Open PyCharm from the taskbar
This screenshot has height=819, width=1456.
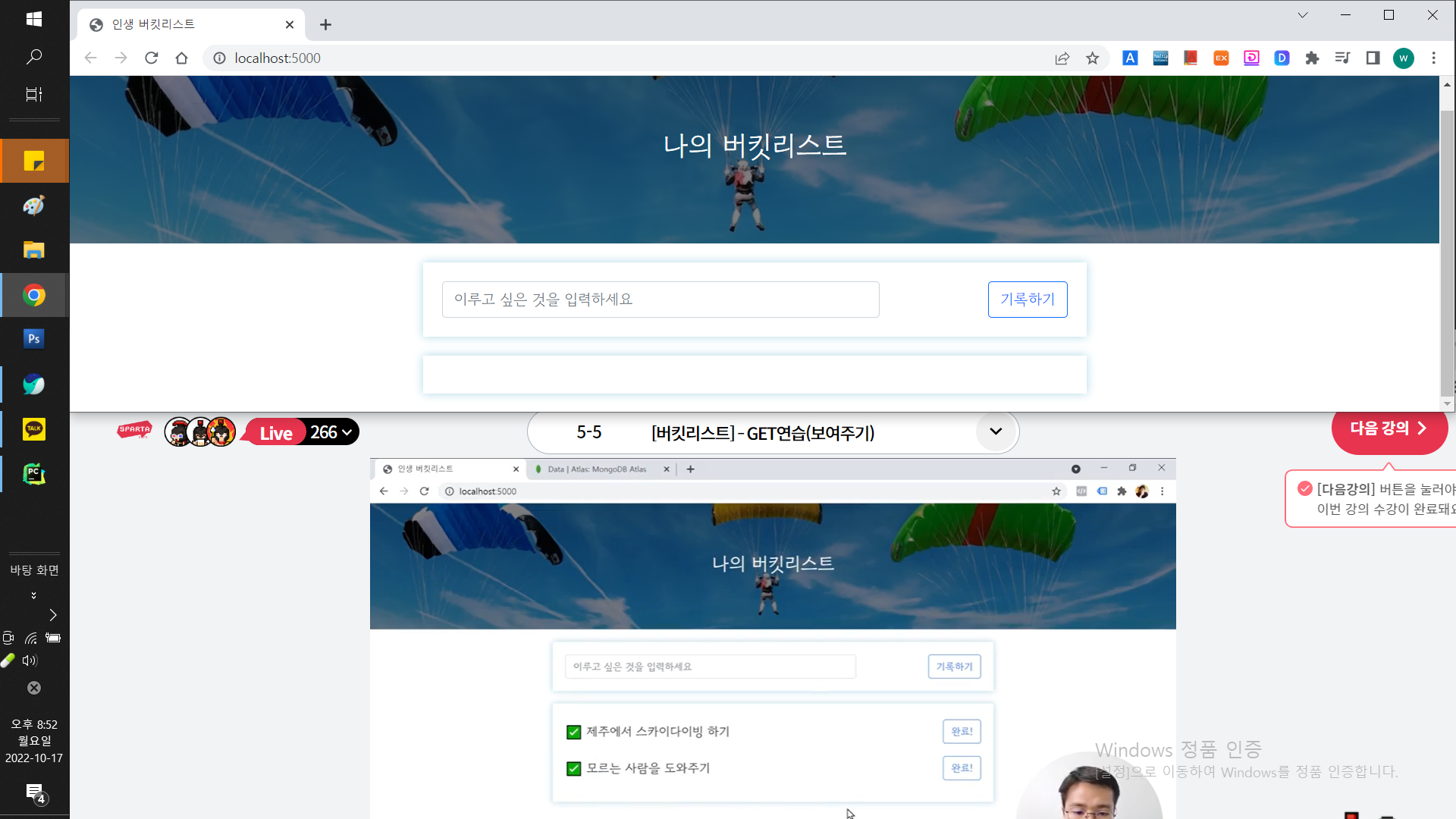click(x=34, y=474)
